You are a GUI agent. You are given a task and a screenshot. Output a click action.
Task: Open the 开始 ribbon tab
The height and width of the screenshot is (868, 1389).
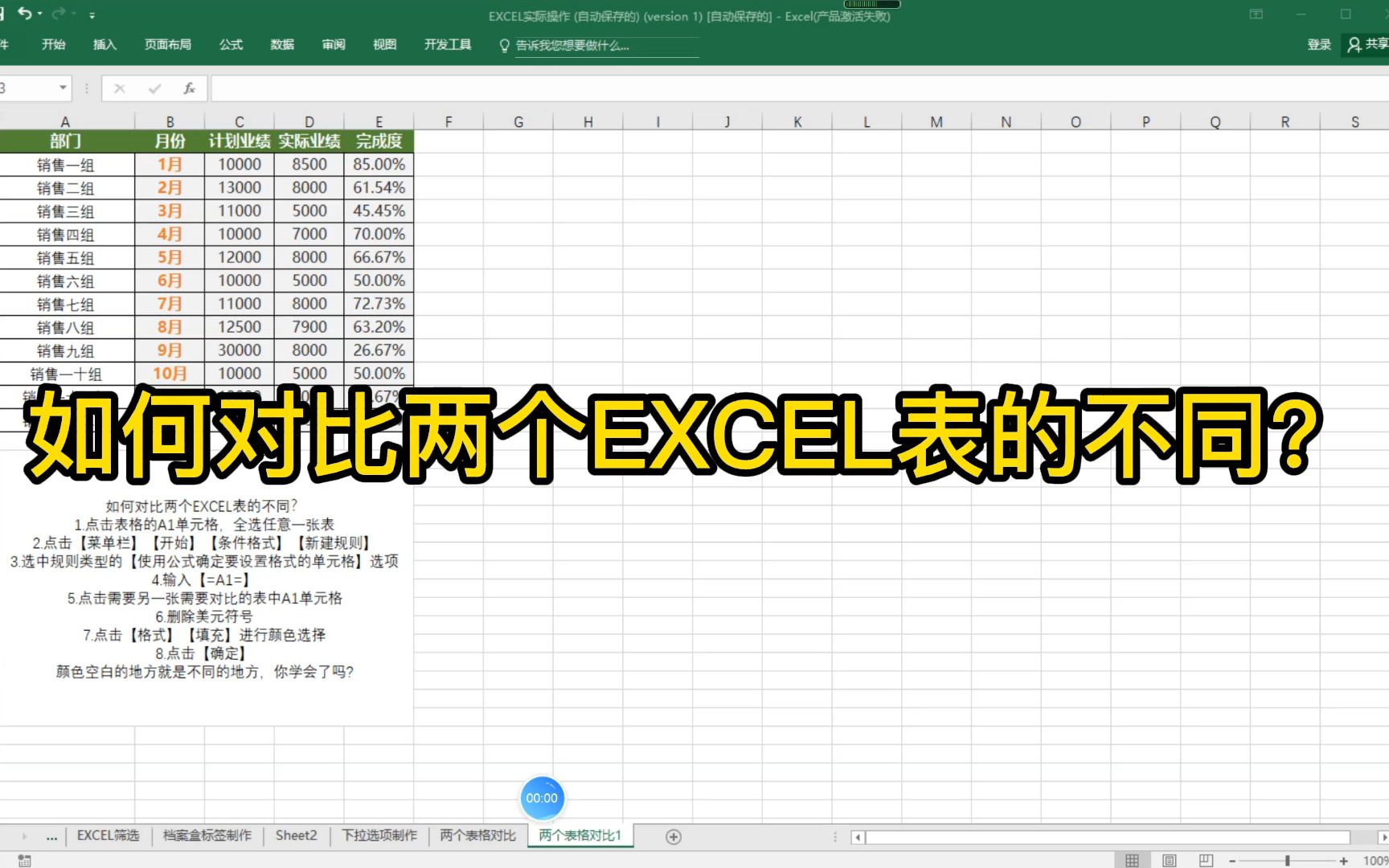click(x=54, y=44)
